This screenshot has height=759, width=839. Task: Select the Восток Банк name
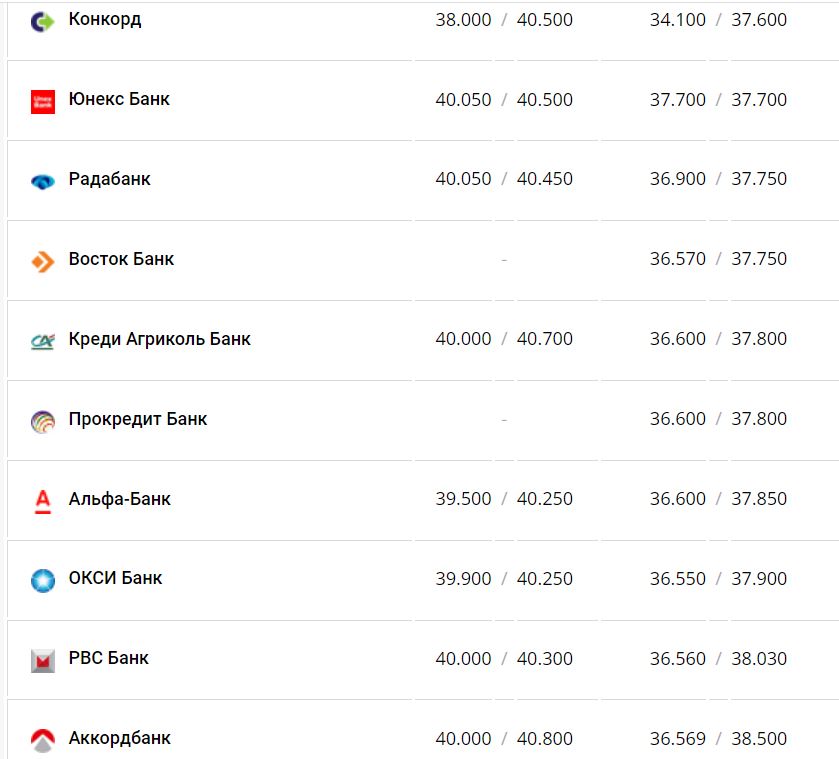(121, 259)
